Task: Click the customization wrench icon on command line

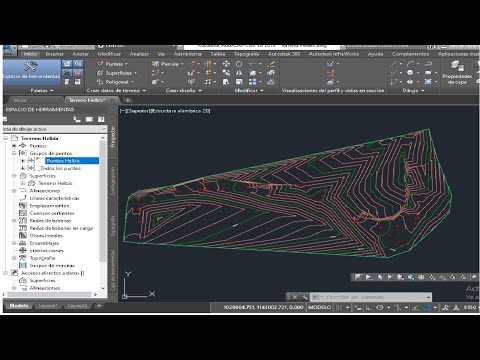Action: (x=304, y=297)
